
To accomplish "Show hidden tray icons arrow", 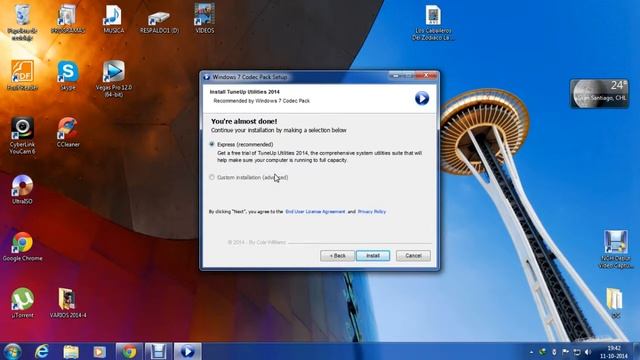I will [x=531, y=352].
